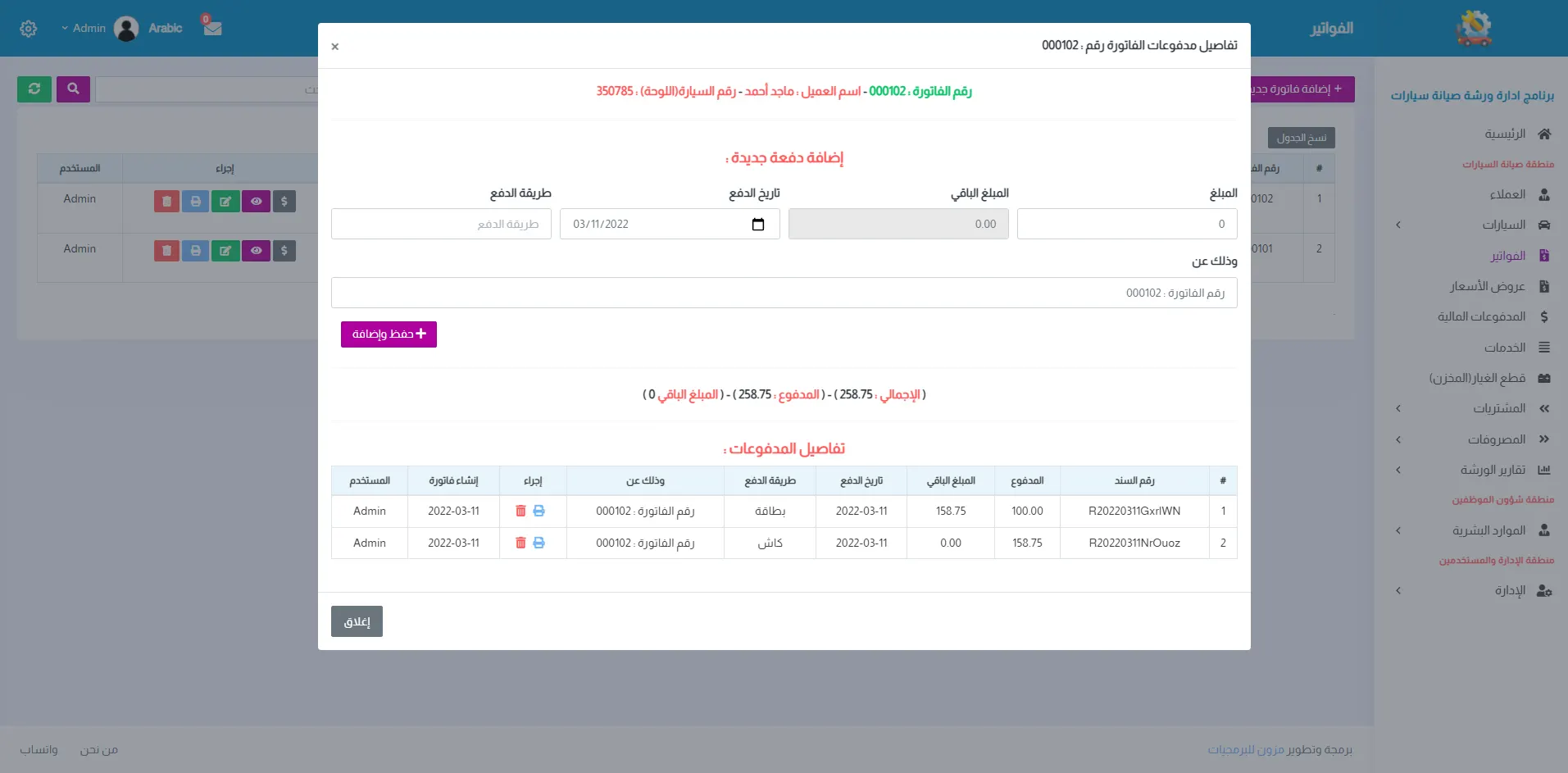Viewport: 1568px width, 773px height.
Task: Click the green refresh button
Action: click(x=34, y=89)
